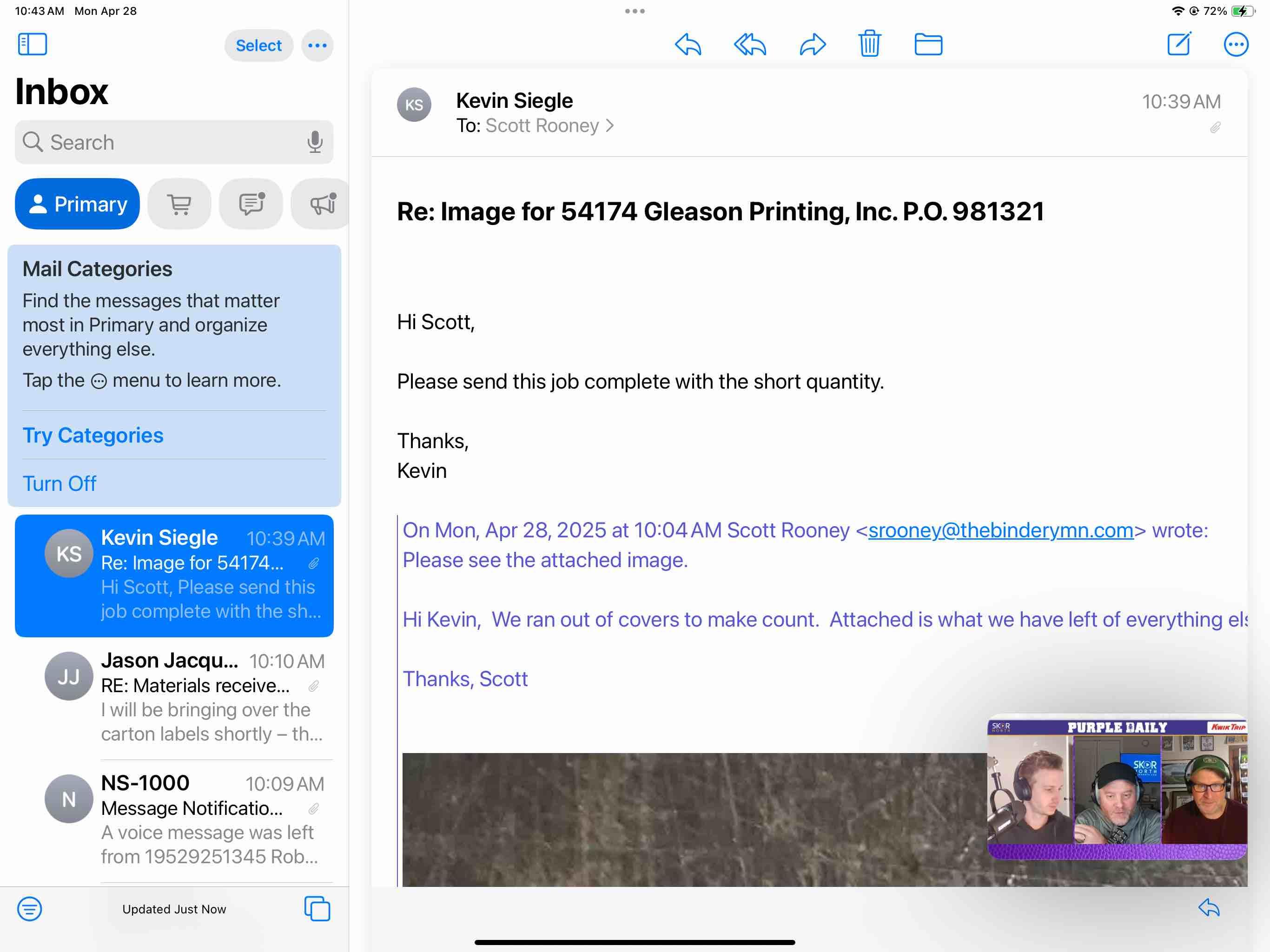The height and width of the screenshot is (952, 1270).
Task: Delete the message with the trash icon
Action: [869, 44]
